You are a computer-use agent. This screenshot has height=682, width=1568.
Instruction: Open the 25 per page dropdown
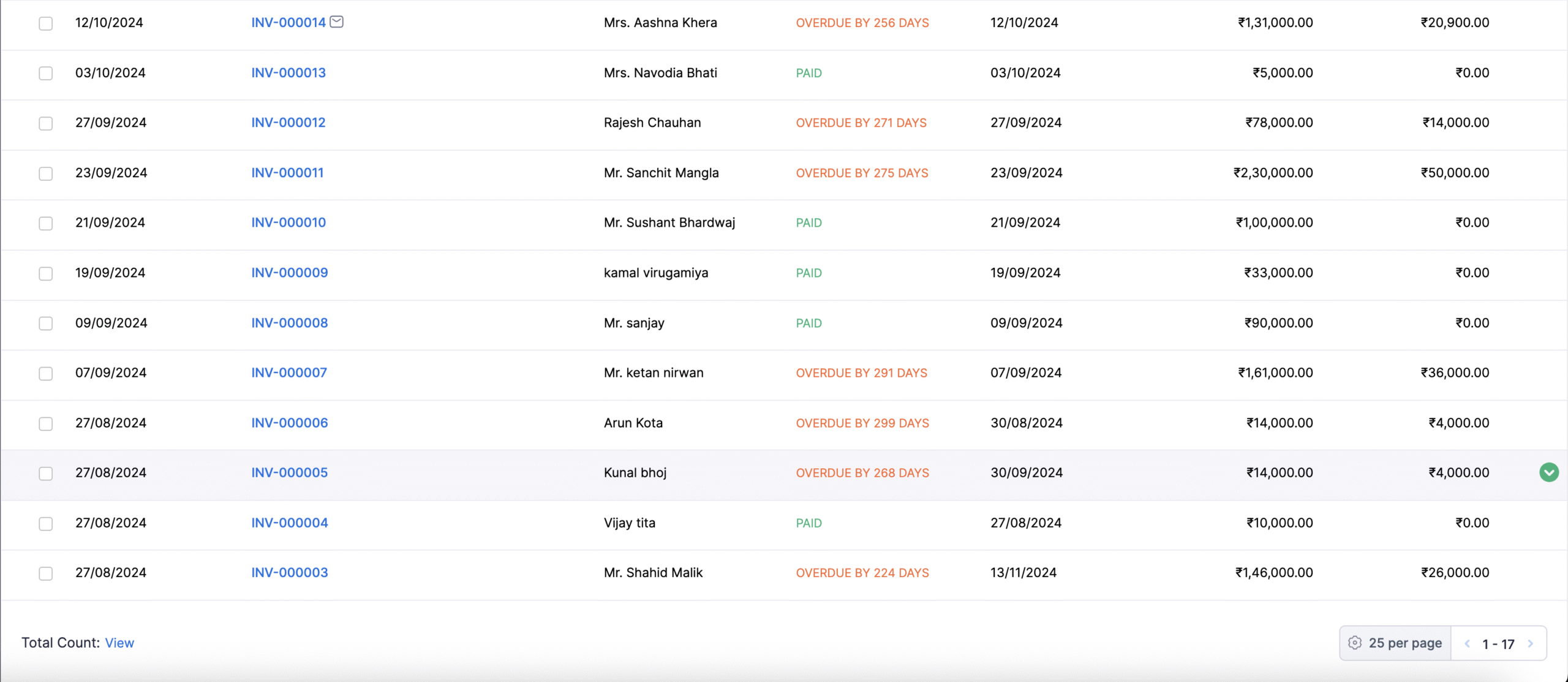(x=1404, y=643)
